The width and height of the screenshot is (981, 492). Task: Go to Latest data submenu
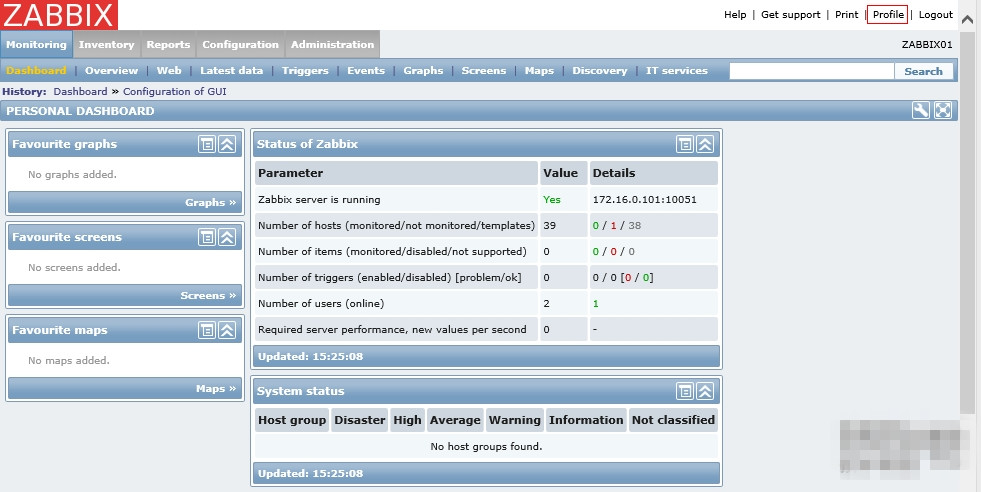[231, 71]
